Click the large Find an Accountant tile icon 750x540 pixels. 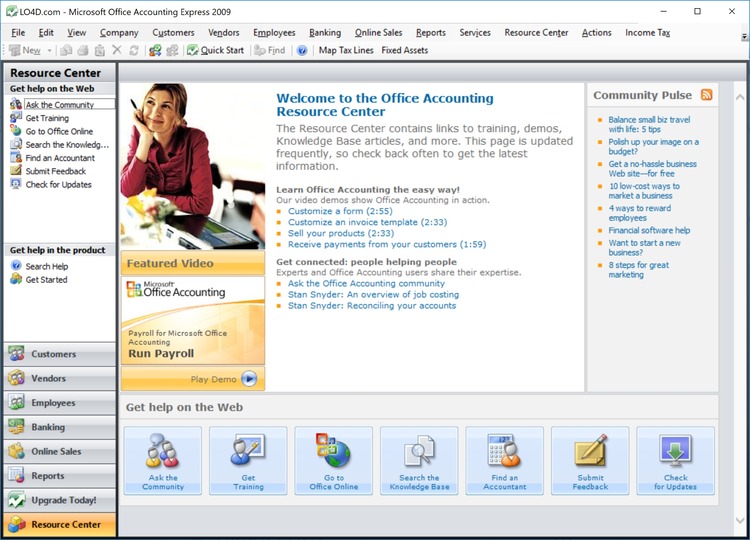coord(504,451)
